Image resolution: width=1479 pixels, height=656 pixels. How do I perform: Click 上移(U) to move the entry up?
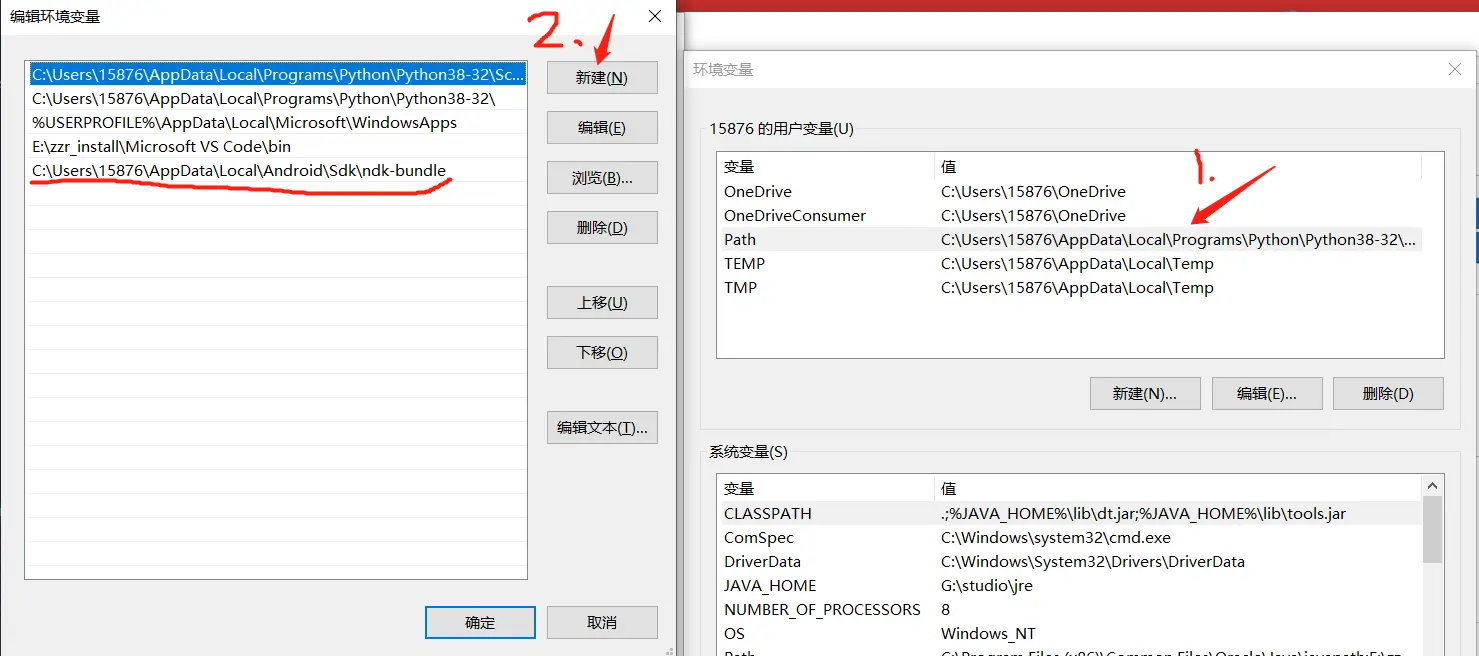click(601, 302)
